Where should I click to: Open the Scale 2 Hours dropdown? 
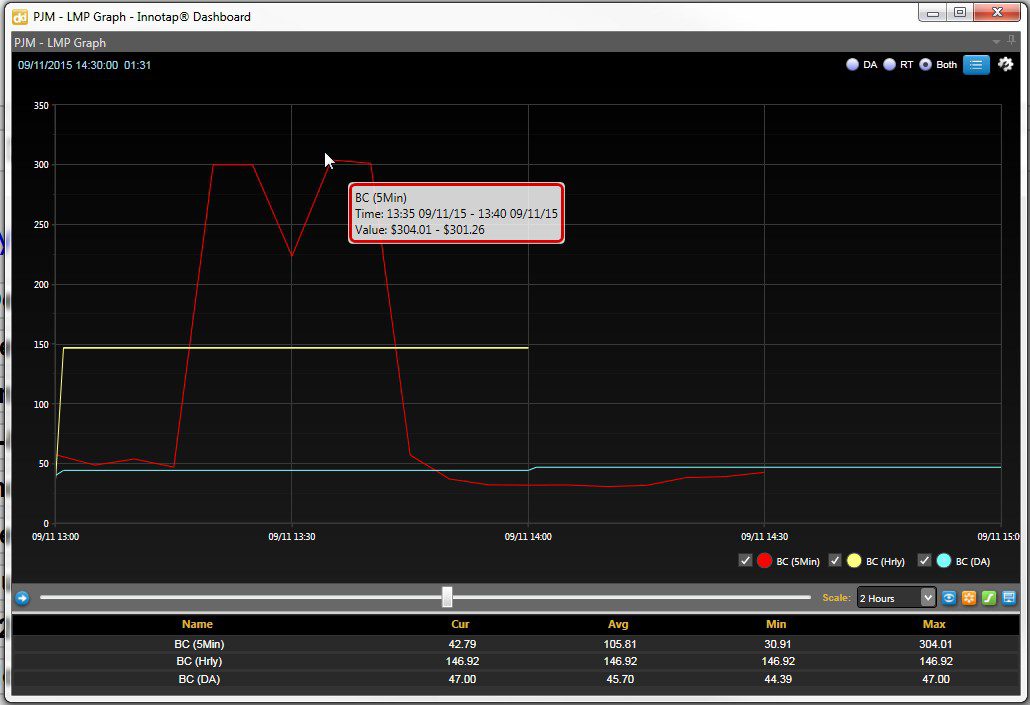(x=896, y=598)
